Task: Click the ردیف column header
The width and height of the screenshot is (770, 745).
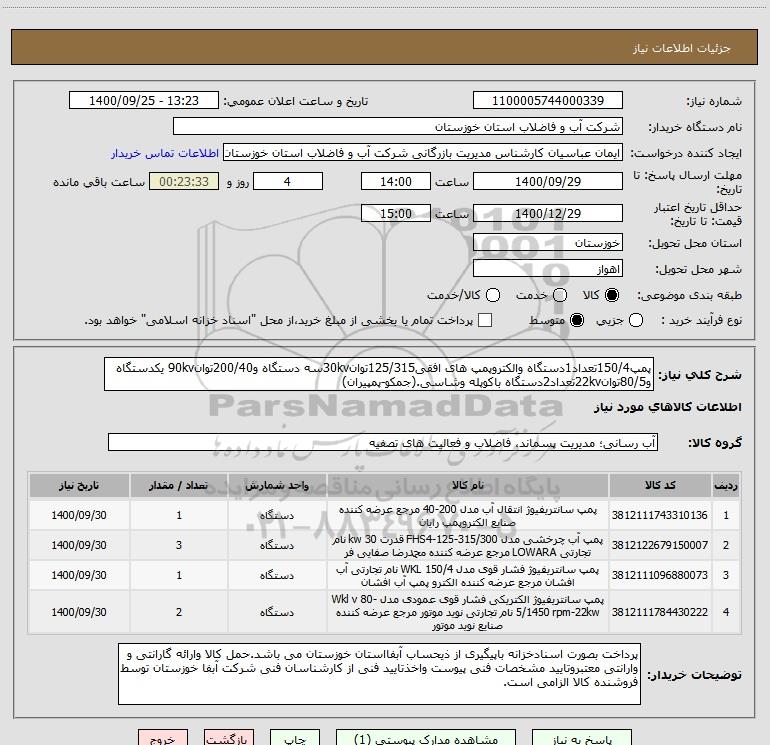Action: [x=726, y=485]
